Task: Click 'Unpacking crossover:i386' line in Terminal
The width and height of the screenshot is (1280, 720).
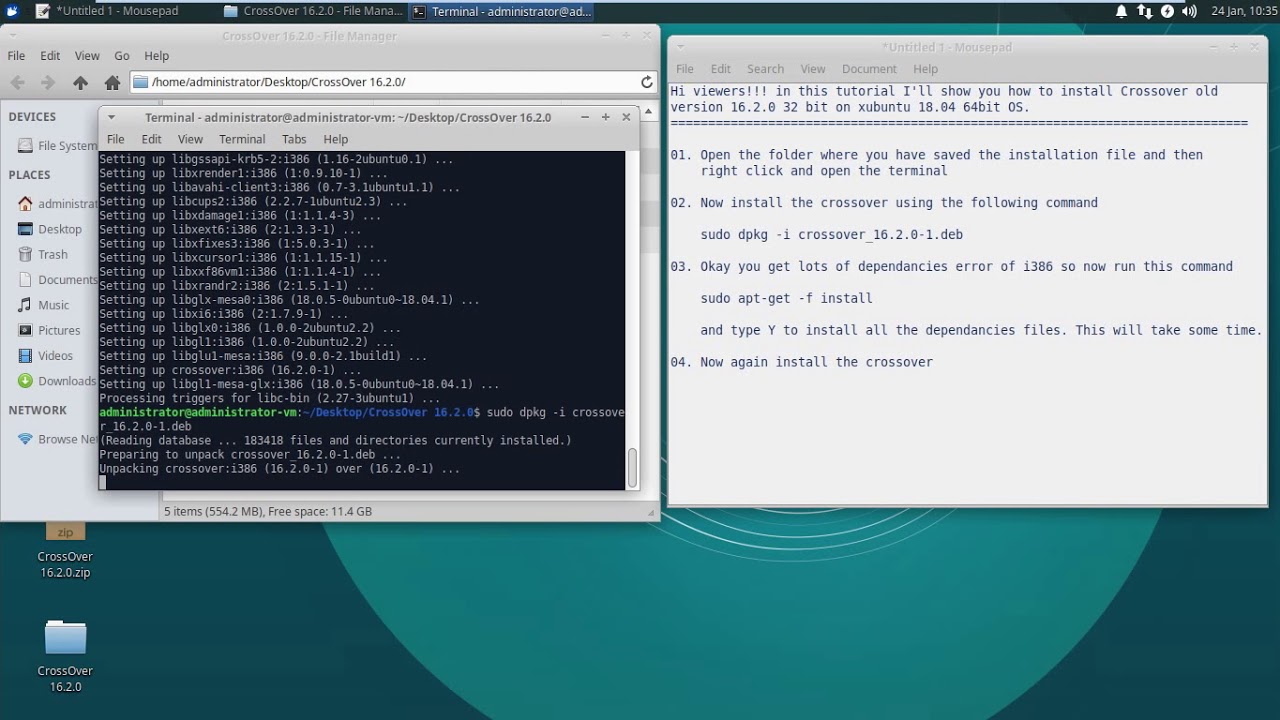Action: (x=279, y=468)
